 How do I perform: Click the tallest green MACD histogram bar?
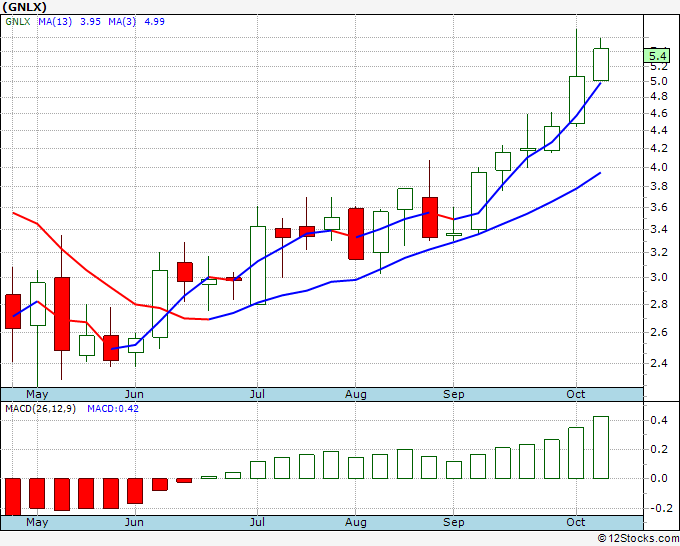(601, 448)
